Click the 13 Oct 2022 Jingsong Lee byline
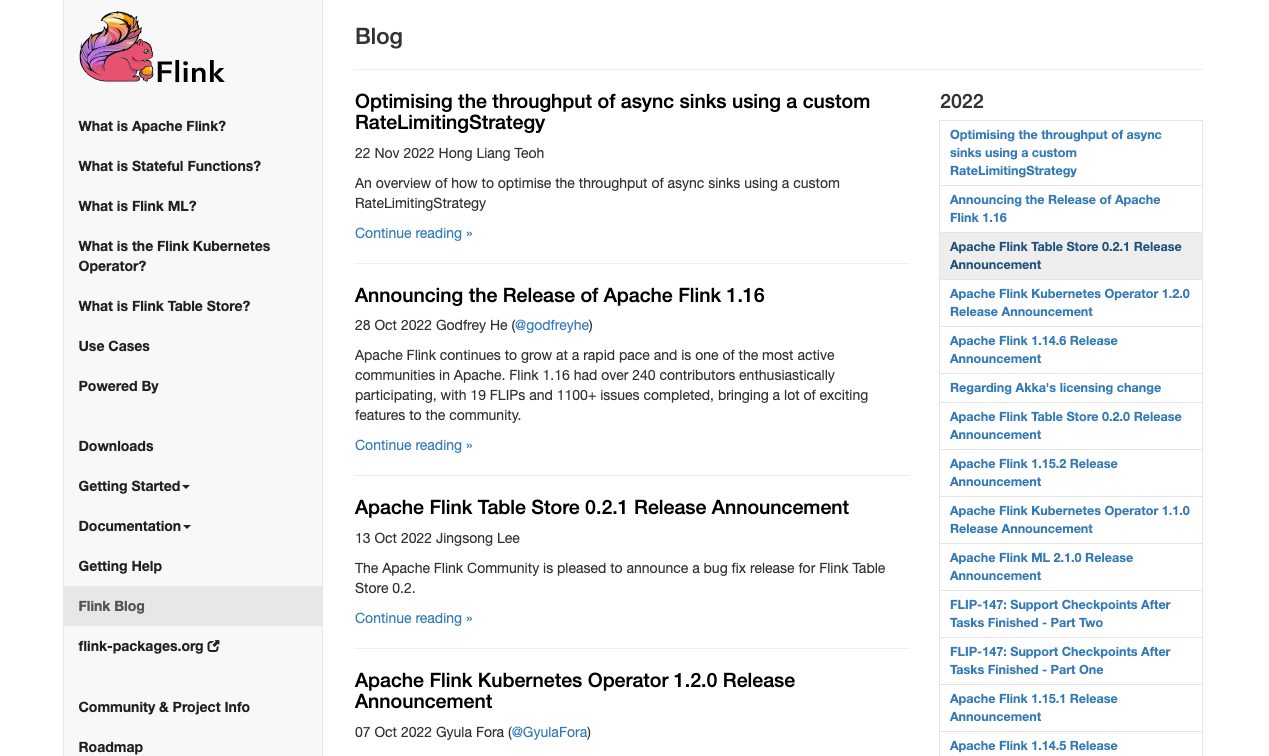 coord(437,538)
